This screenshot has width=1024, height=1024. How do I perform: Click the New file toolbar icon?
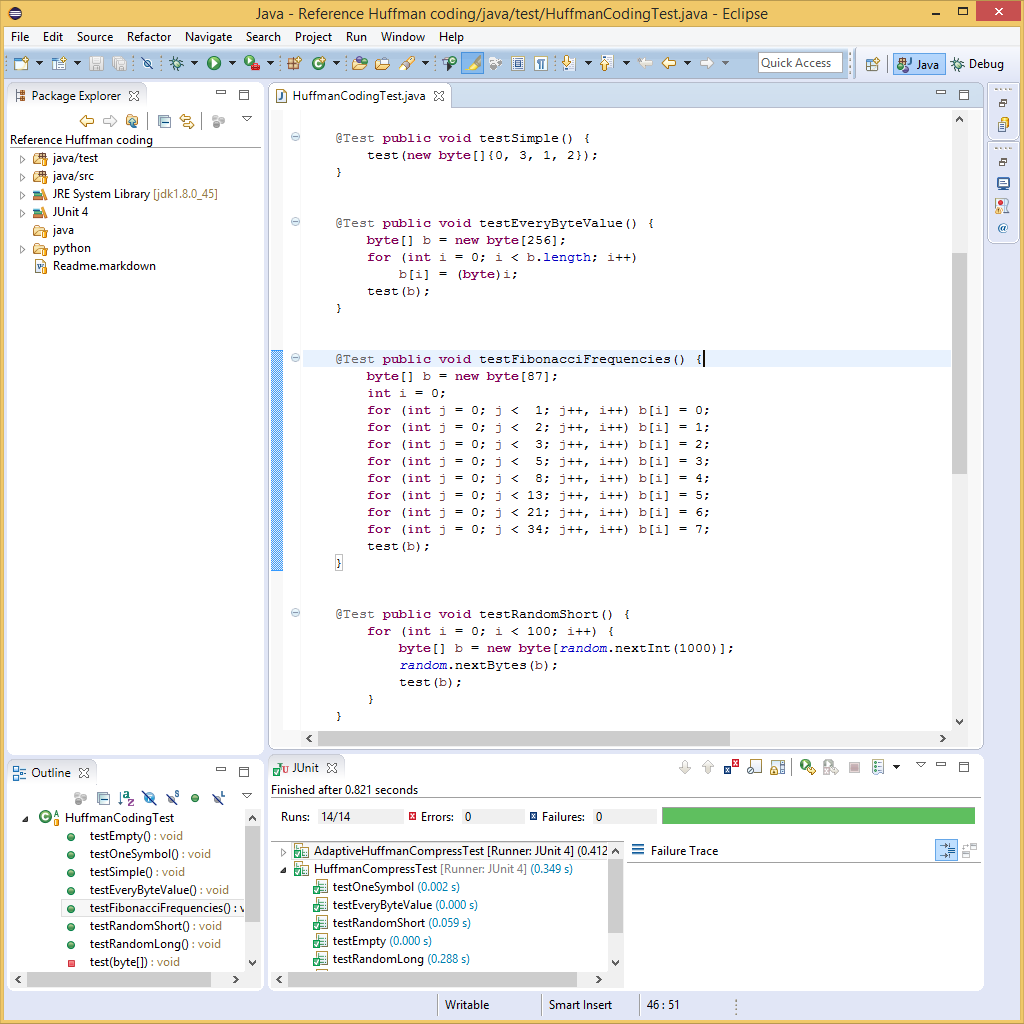click(22, 63)
